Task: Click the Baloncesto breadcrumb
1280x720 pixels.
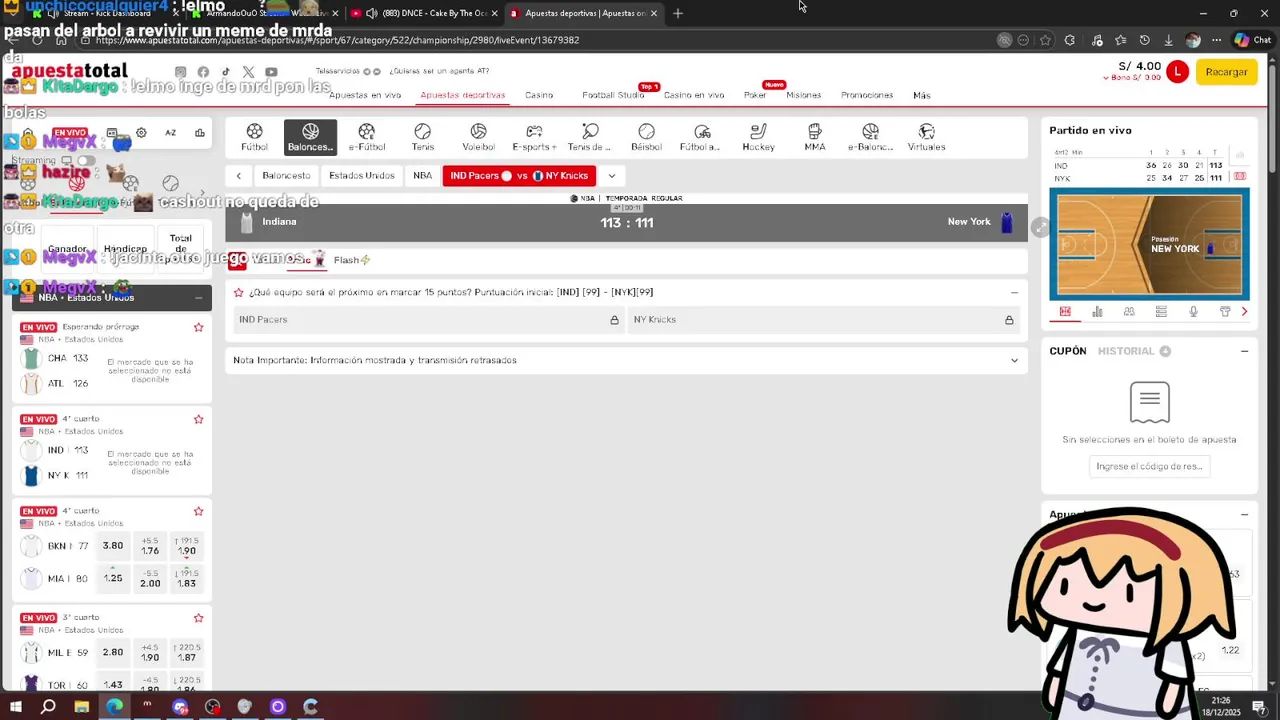Action: coord(286,176)
